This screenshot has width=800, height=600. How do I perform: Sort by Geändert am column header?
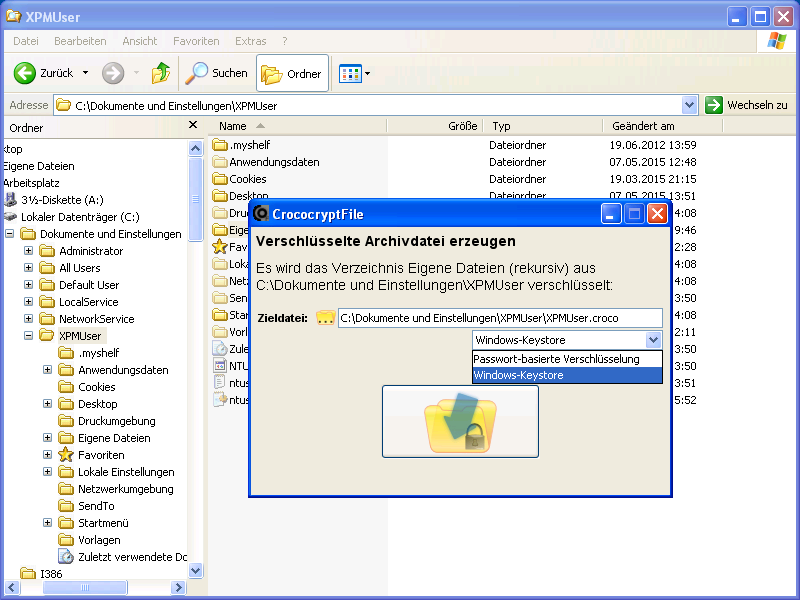tap(663, 126)
